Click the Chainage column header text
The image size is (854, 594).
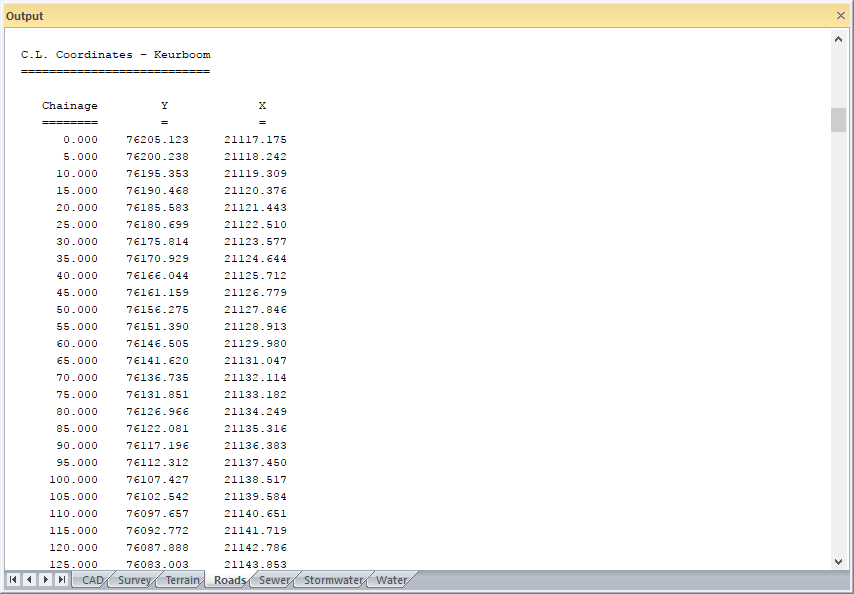70,106
